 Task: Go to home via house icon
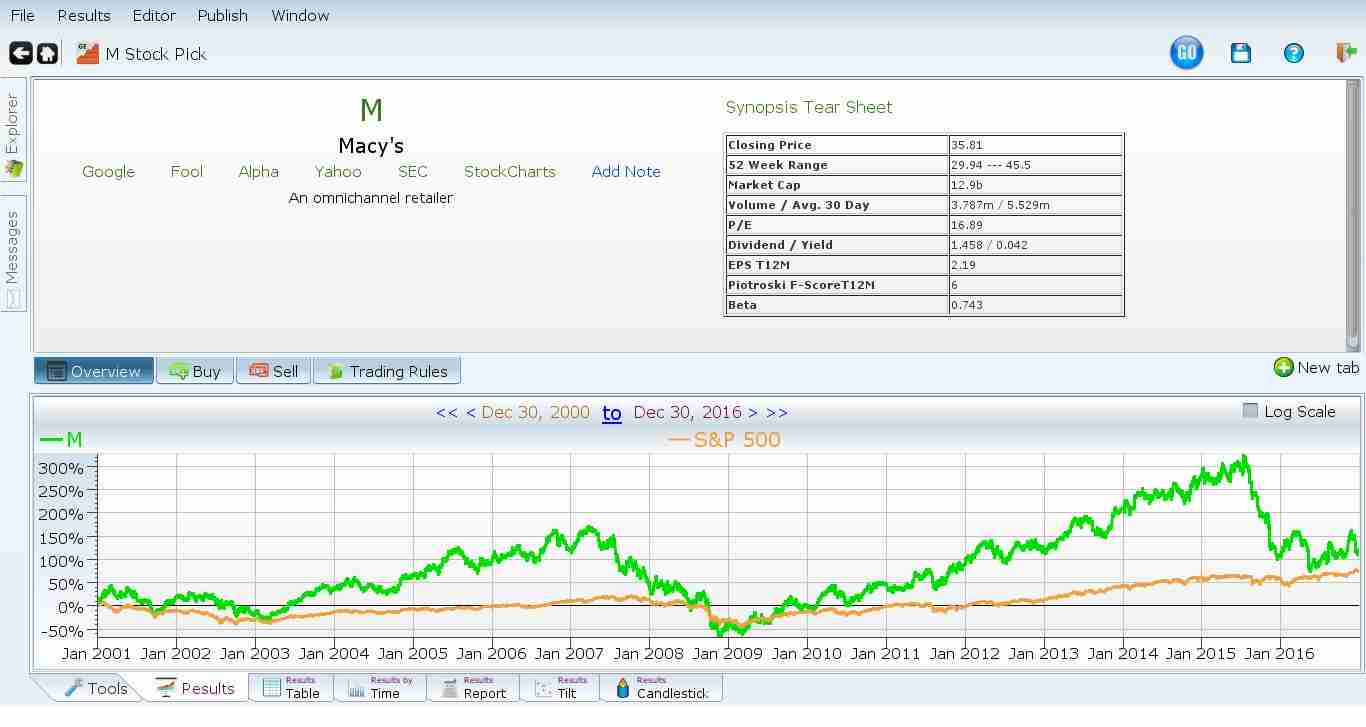[x=47, y=53]
